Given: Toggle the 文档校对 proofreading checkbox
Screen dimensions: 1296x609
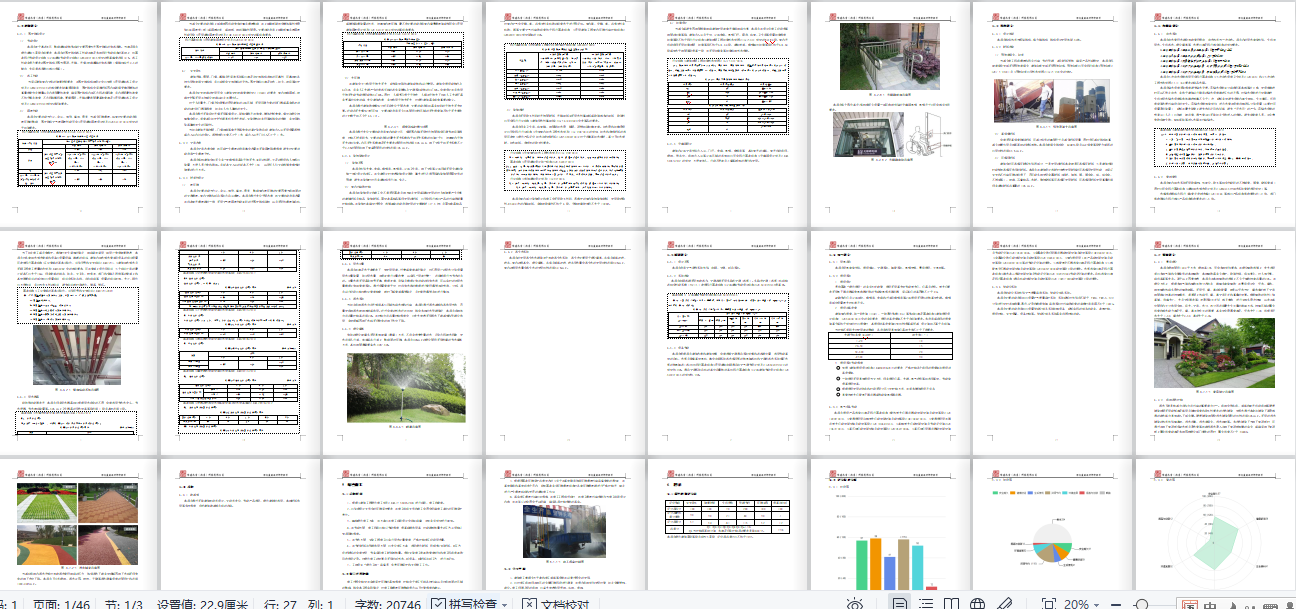Looking at the screenshot, I should (x=528, y=604).
